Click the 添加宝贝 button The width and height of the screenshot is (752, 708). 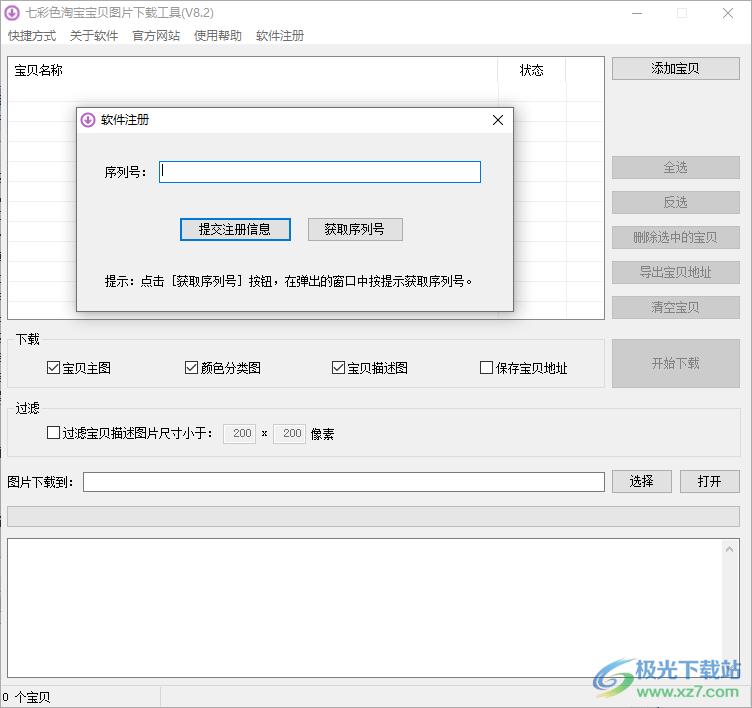(675, 69)
